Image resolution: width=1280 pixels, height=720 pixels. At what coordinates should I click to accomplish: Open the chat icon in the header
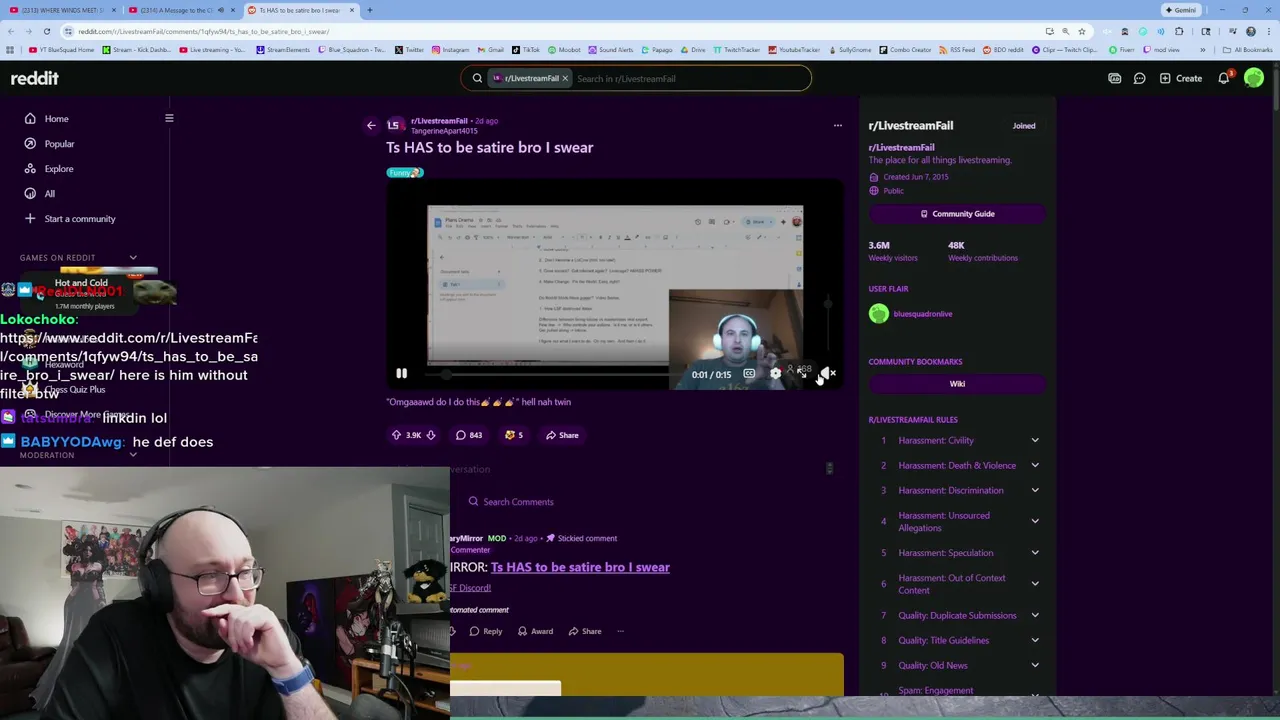1140,78
